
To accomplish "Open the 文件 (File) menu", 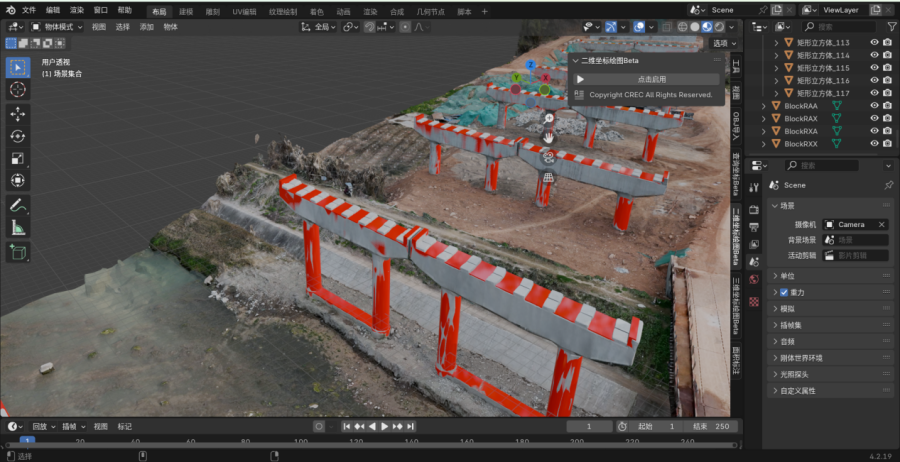I will (x=28, y=9).
